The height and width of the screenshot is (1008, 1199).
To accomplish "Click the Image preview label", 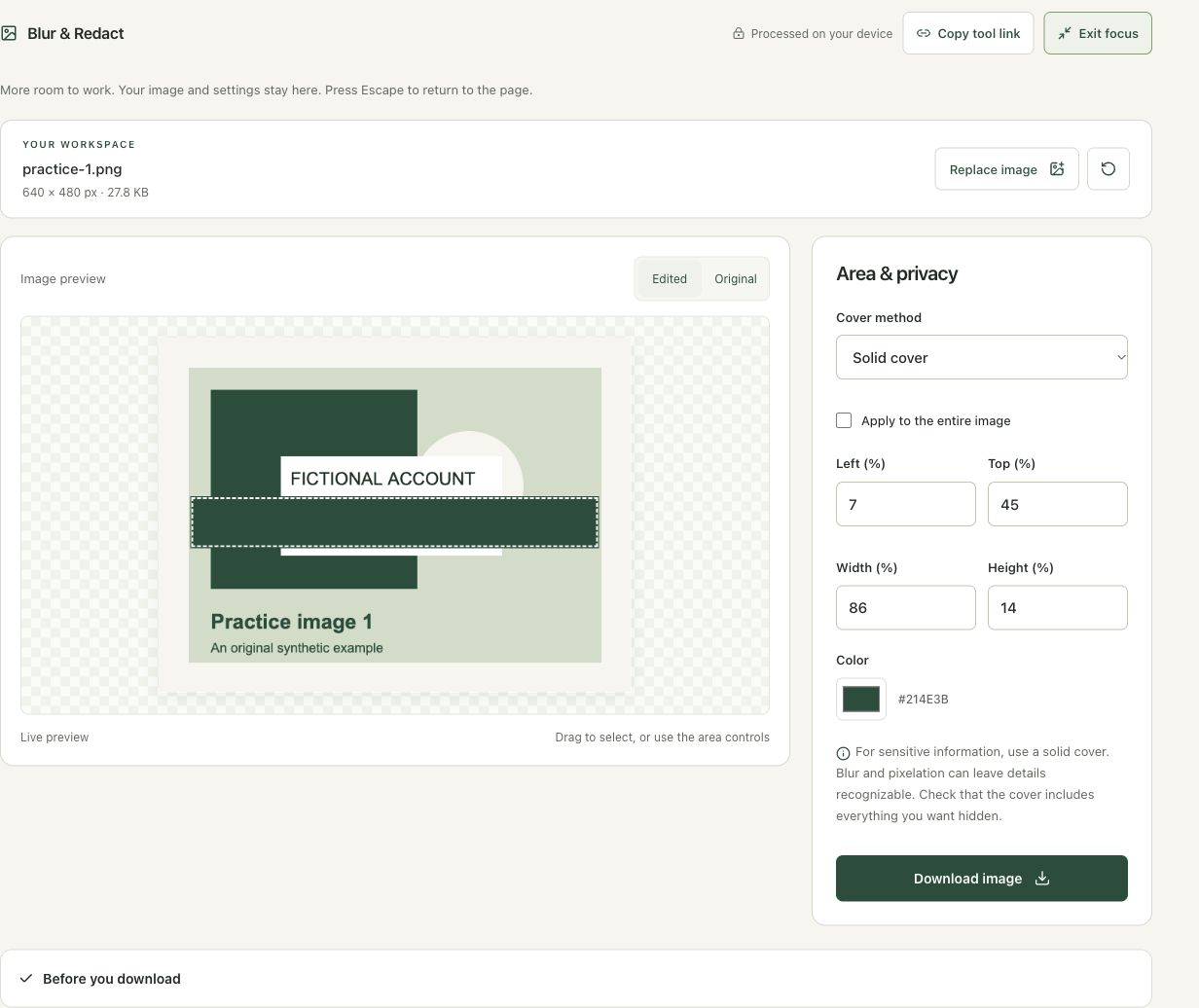I will 63,278.
